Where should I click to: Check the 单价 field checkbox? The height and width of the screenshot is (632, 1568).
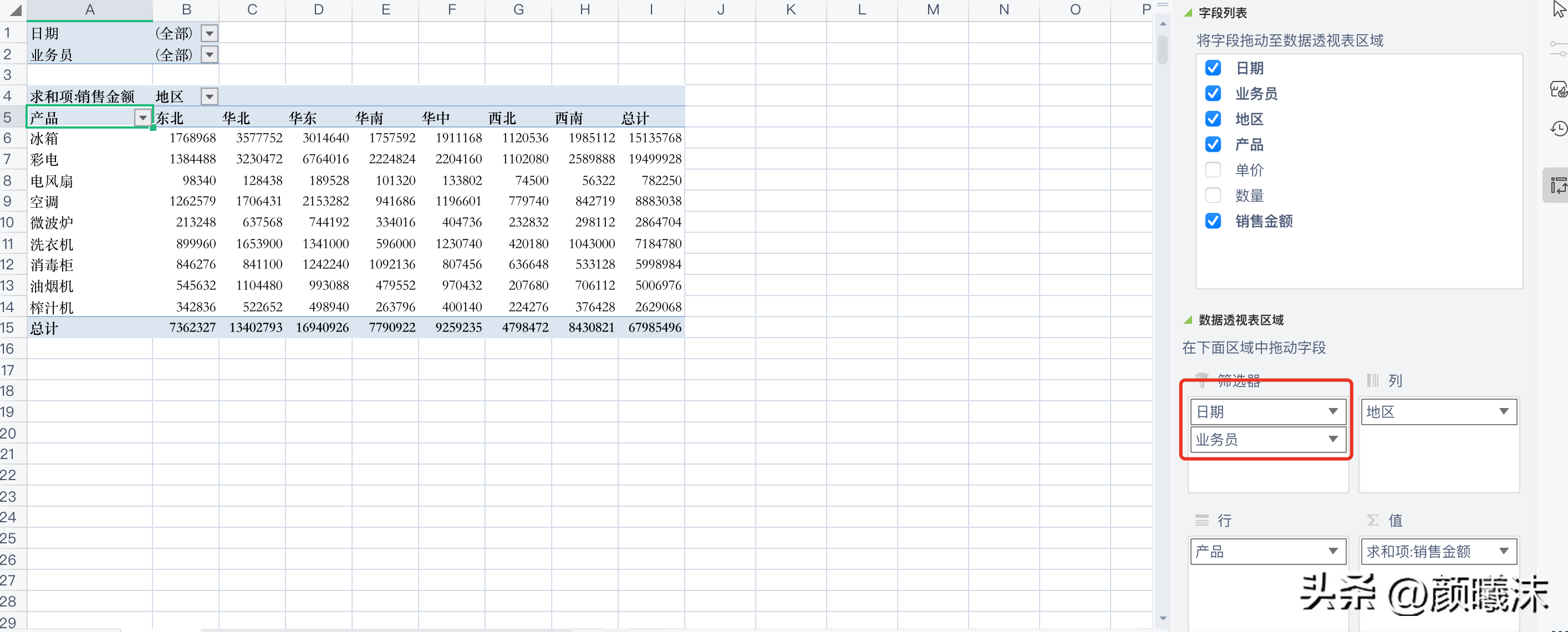pyautogui.click(x=1213, y=170)
